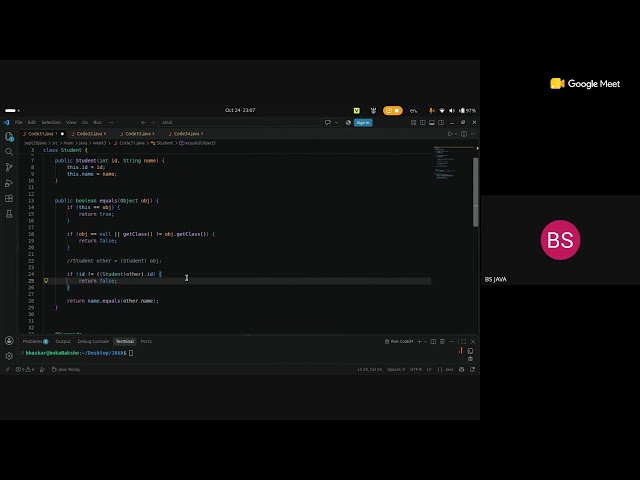Run the Java file with the play button
Viewport: 640px width, 480px height.
pos(450,134)
